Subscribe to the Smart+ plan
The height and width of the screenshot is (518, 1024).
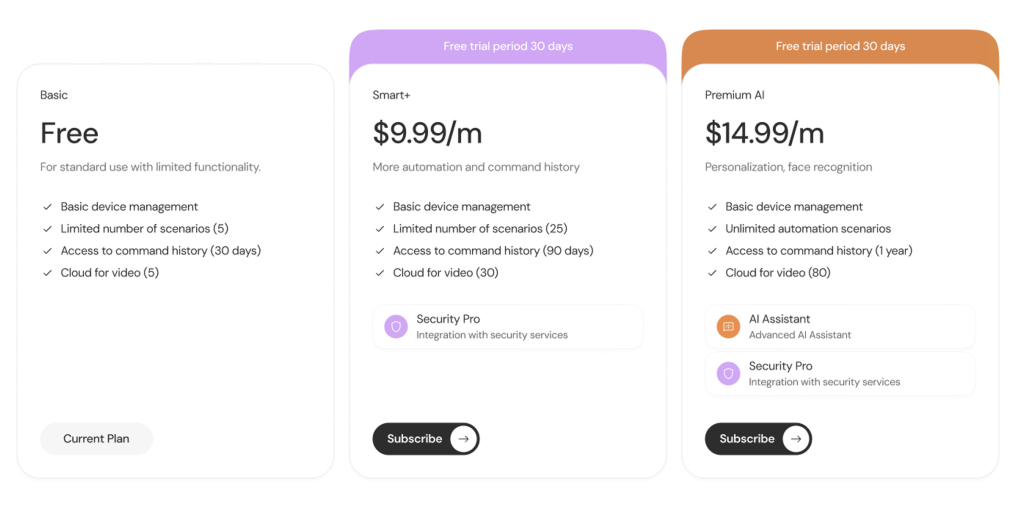pos(426,439)
